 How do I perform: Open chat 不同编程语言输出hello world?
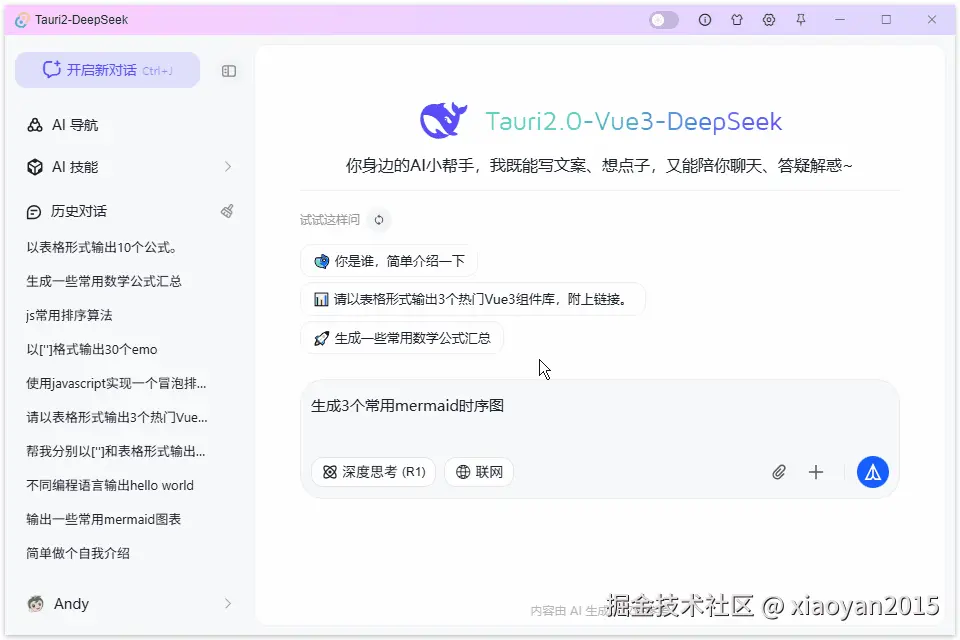point(110,485)
